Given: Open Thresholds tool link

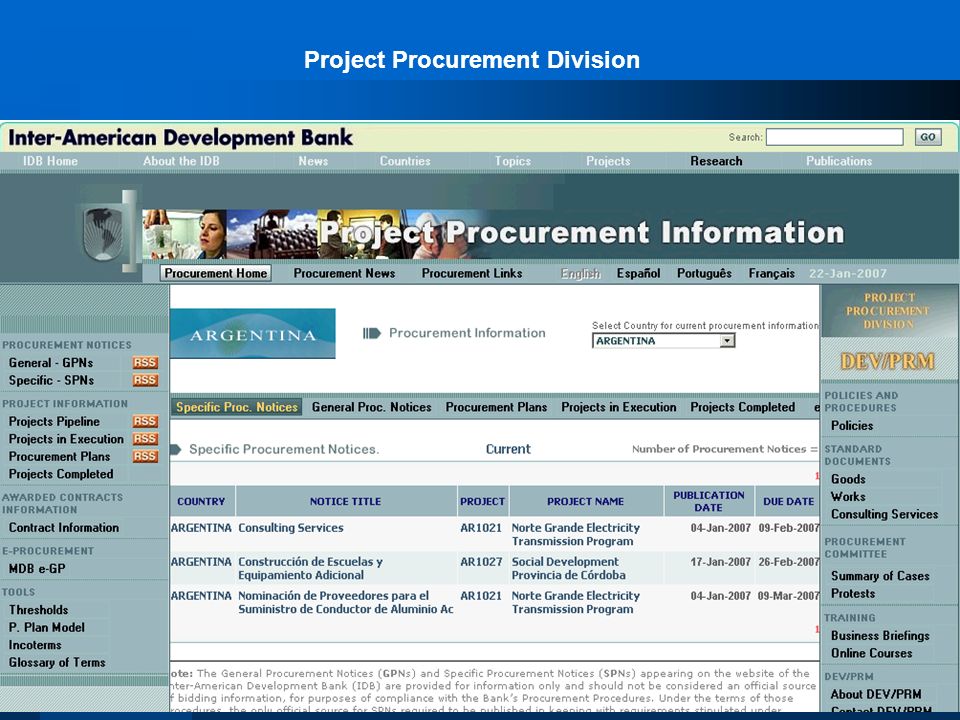Looking at the screenshot, I should click(x=38, y=610).
